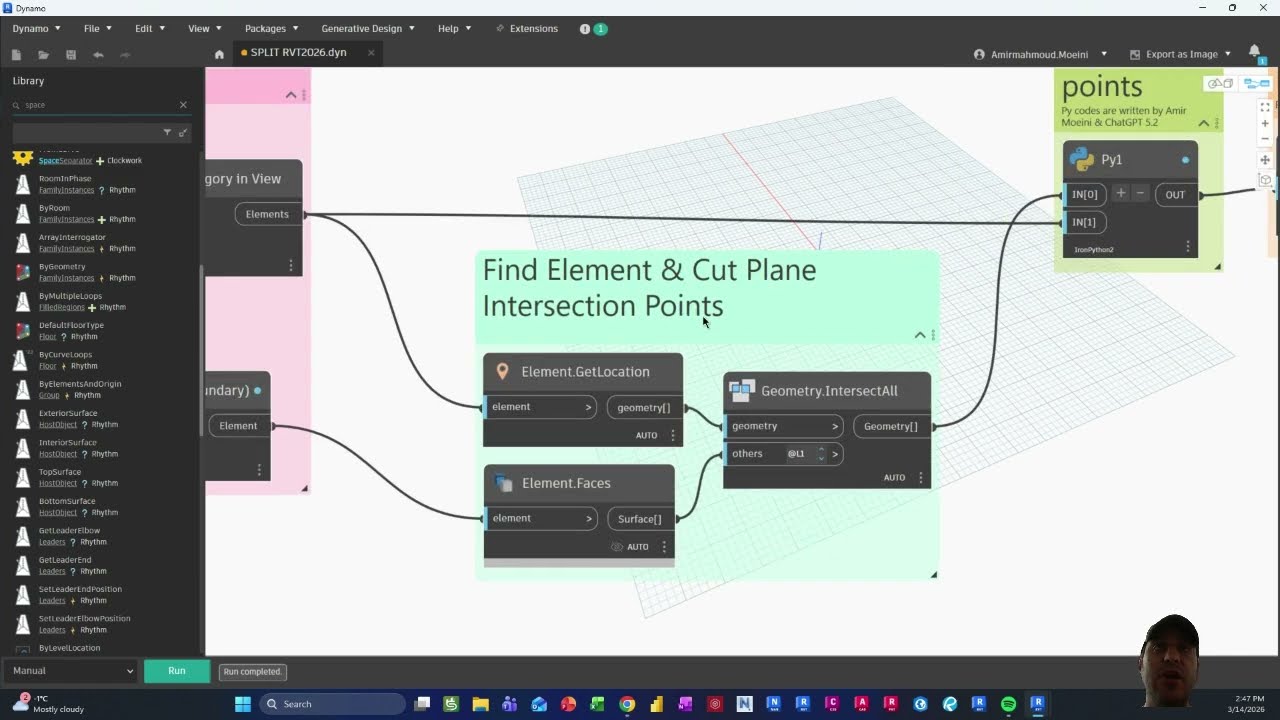Clear the library search field

tap(183, 105)
